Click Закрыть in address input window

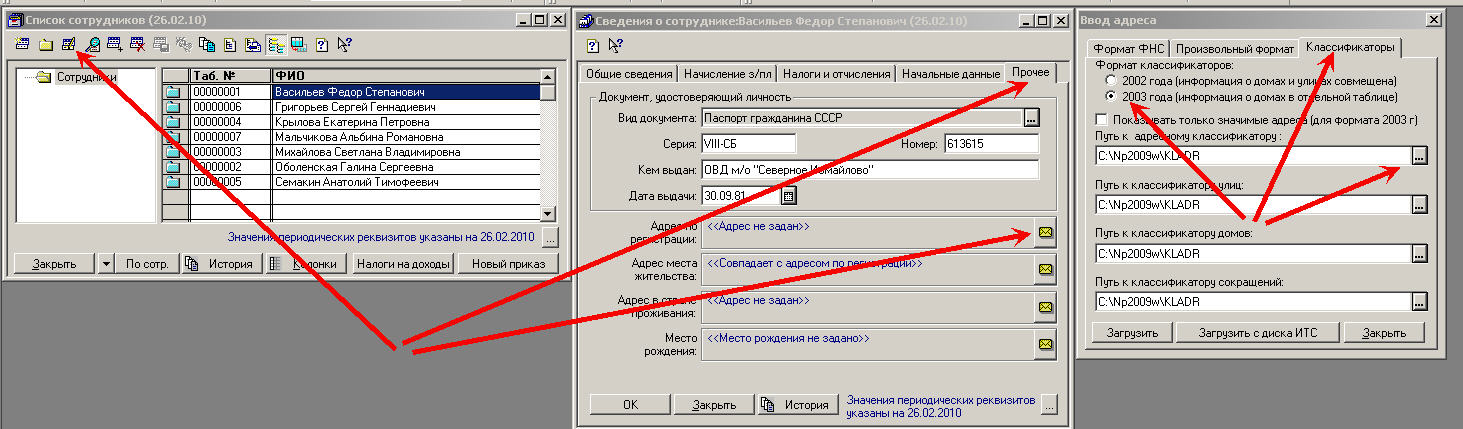[1384, 333]
